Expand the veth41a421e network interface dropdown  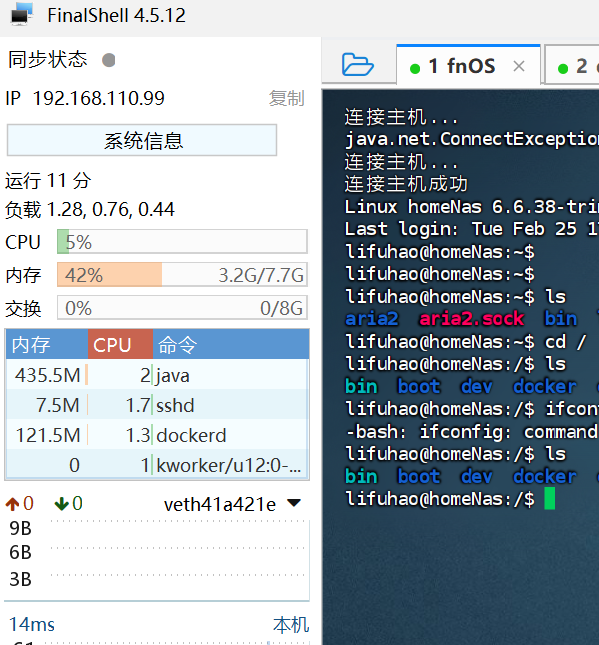[294, 503]
